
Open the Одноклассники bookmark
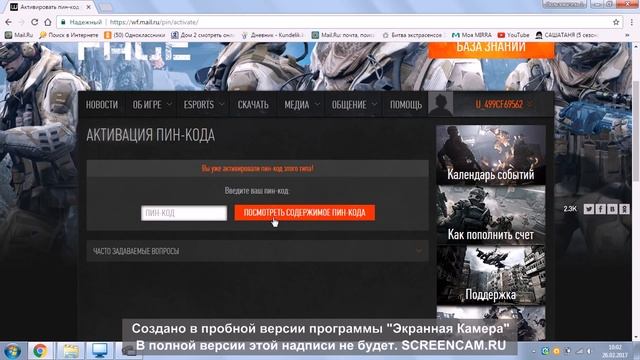point(135,35)
